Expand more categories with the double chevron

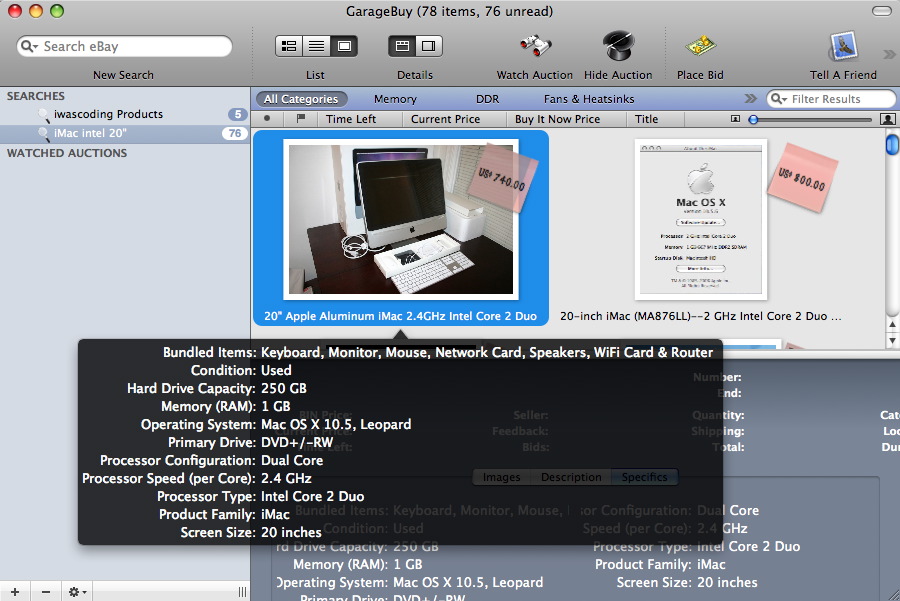(x=751, y=99)
